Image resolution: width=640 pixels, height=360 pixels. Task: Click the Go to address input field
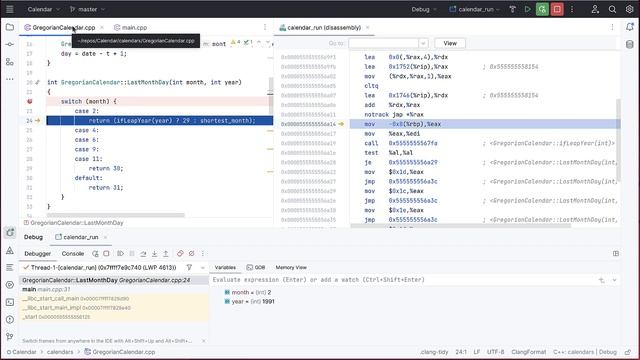click(x=384, y=43)
